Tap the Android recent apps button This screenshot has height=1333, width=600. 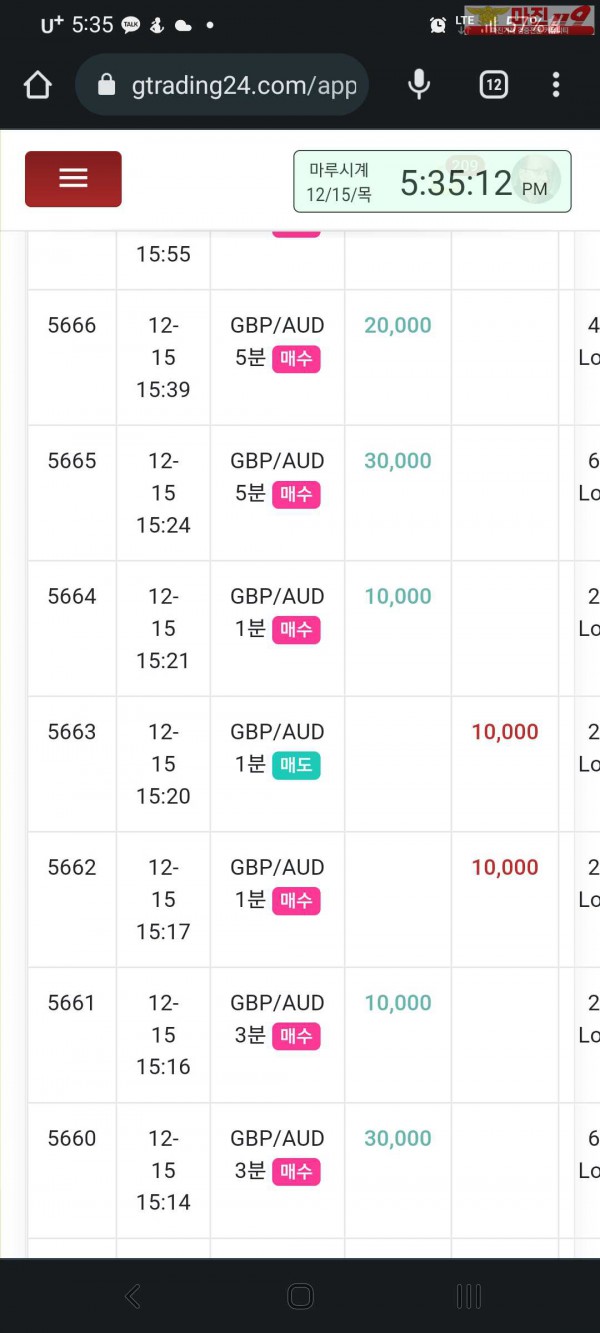468,1297
